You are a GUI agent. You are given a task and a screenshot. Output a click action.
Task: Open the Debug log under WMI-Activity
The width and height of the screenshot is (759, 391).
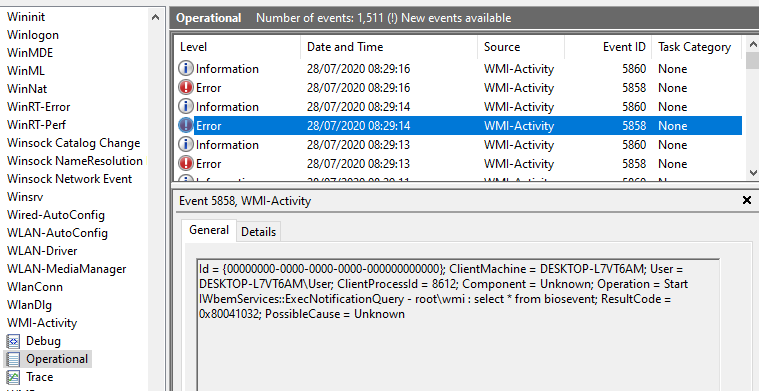(43, 341)
